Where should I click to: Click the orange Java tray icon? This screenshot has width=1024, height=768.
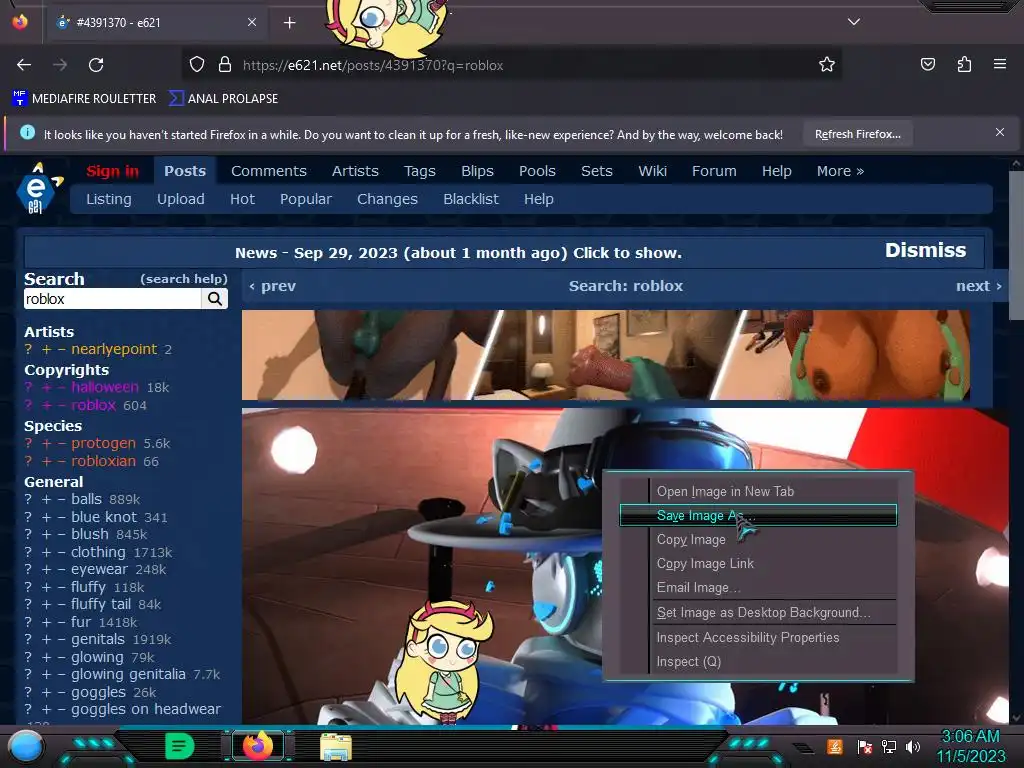pyautogui.click(x=835, y=746)
